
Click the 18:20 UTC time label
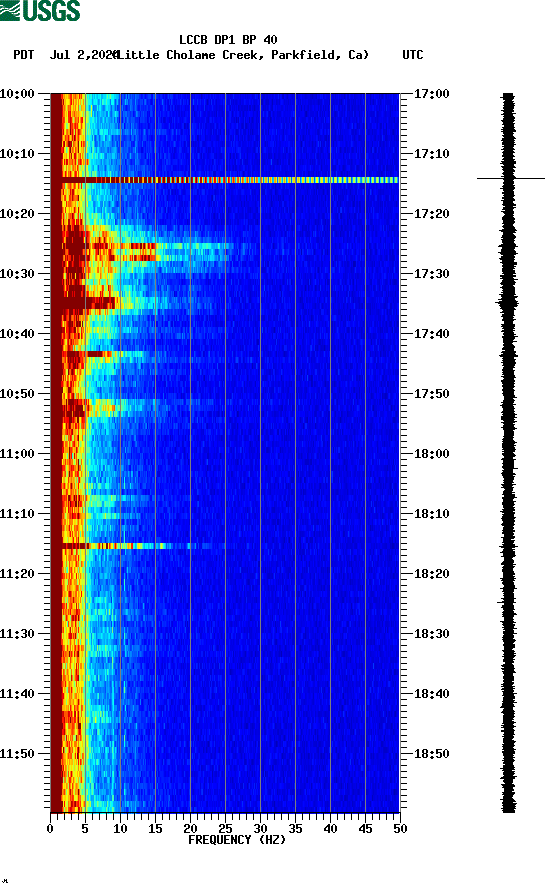431,573
